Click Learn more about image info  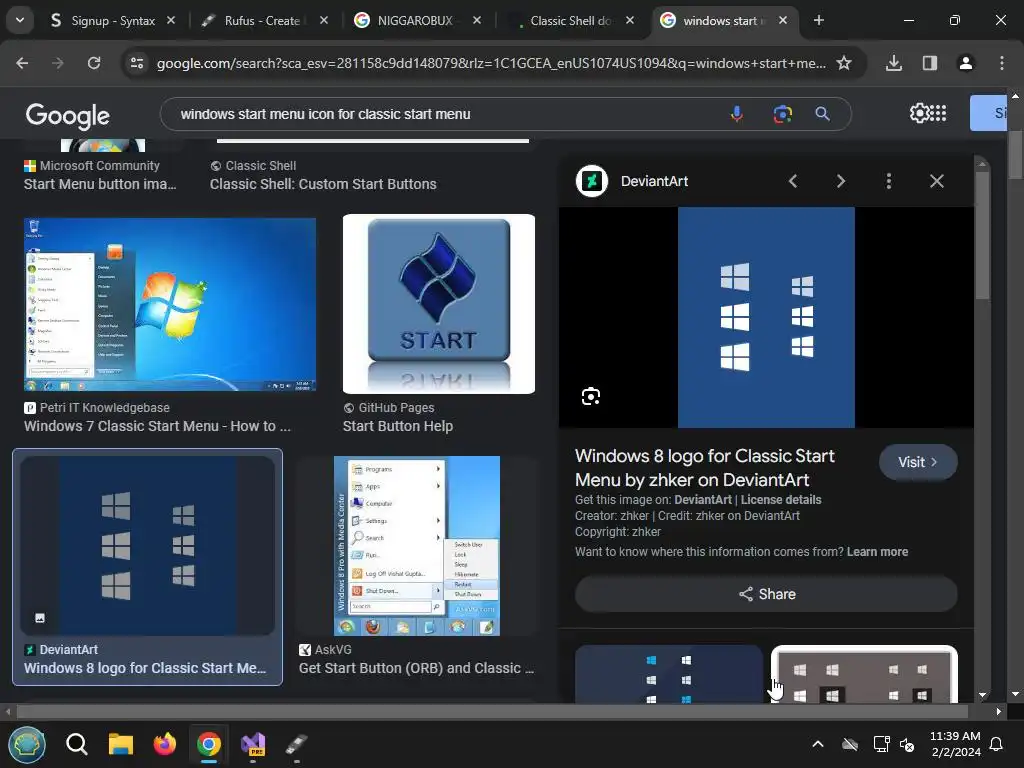click(877, 552)
